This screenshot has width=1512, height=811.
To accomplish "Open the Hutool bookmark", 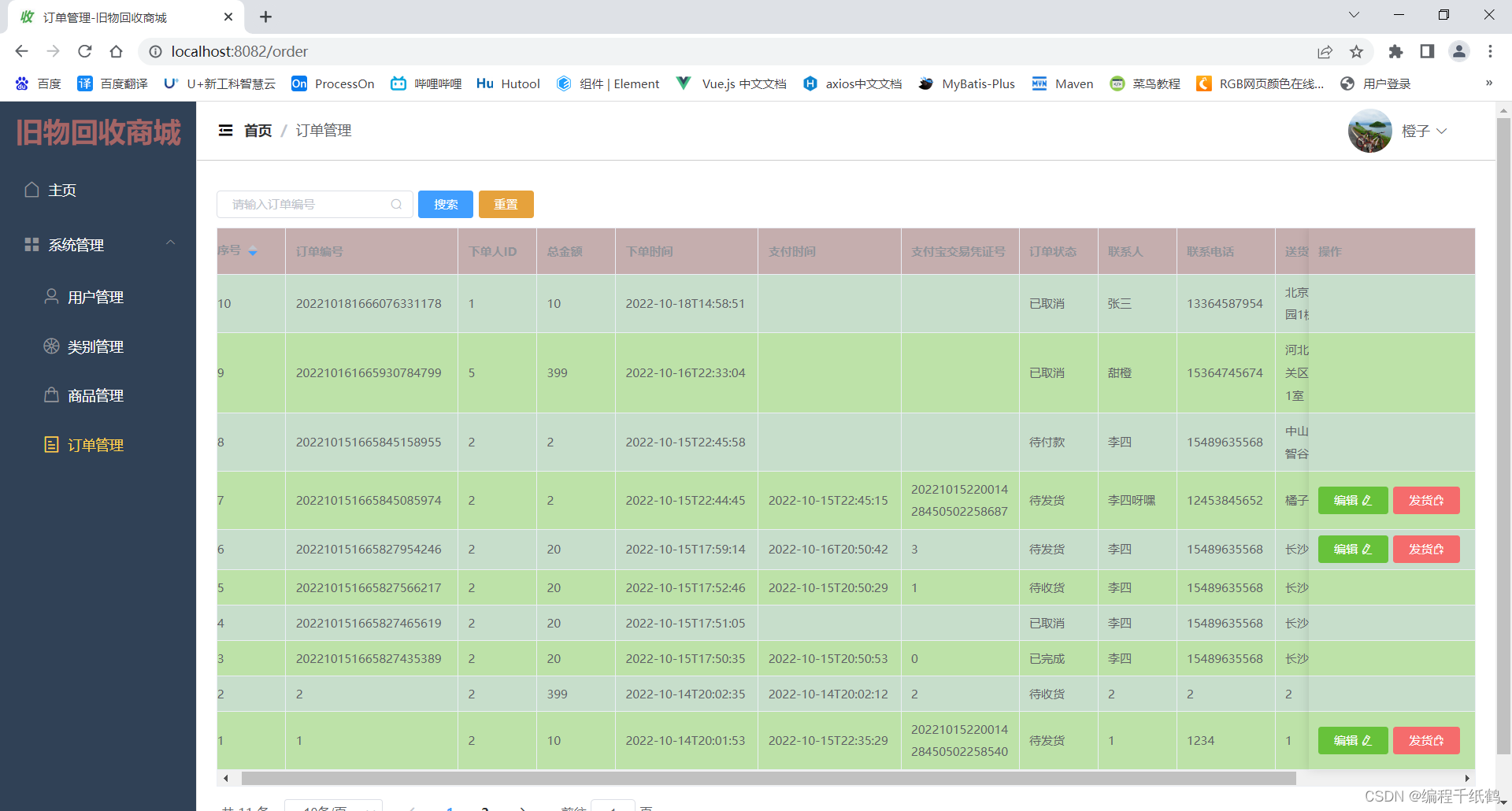I will click(508, 83).
